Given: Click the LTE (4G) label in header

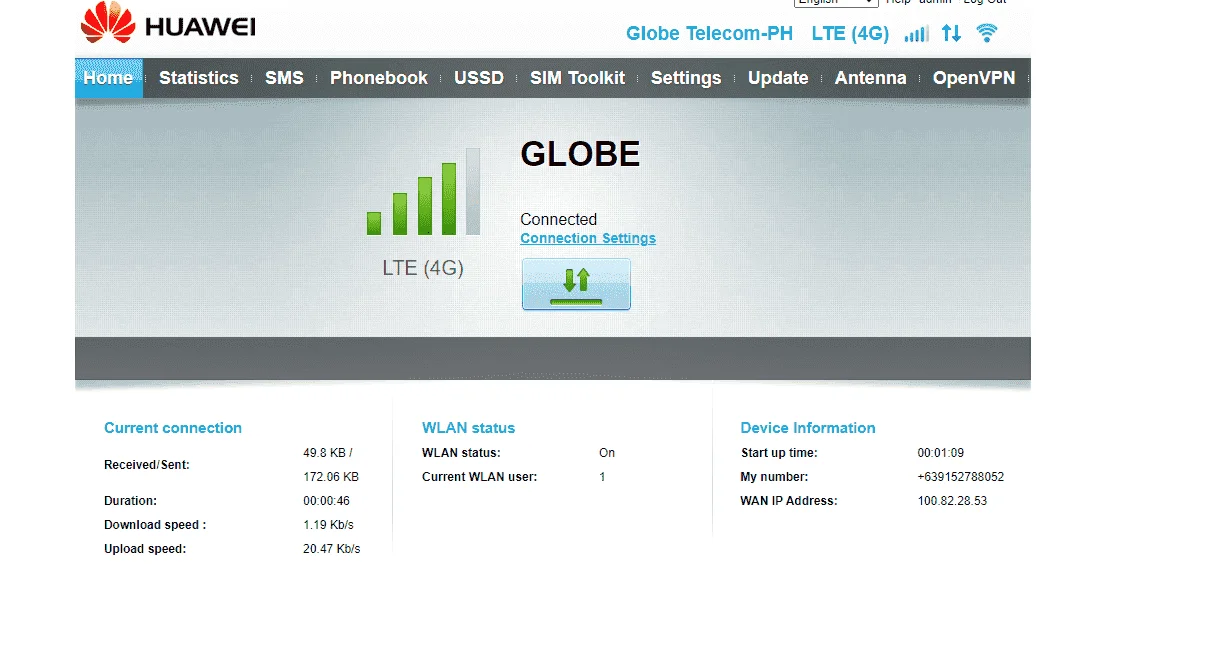Looking at the screenshot, I should (850, 33).
